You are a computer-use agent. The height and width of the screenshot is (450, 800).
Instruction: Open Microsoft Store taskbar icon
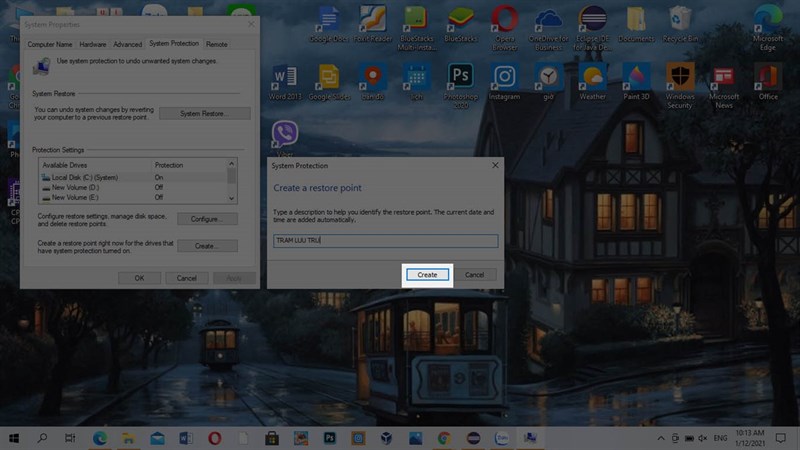coord(272,438)
